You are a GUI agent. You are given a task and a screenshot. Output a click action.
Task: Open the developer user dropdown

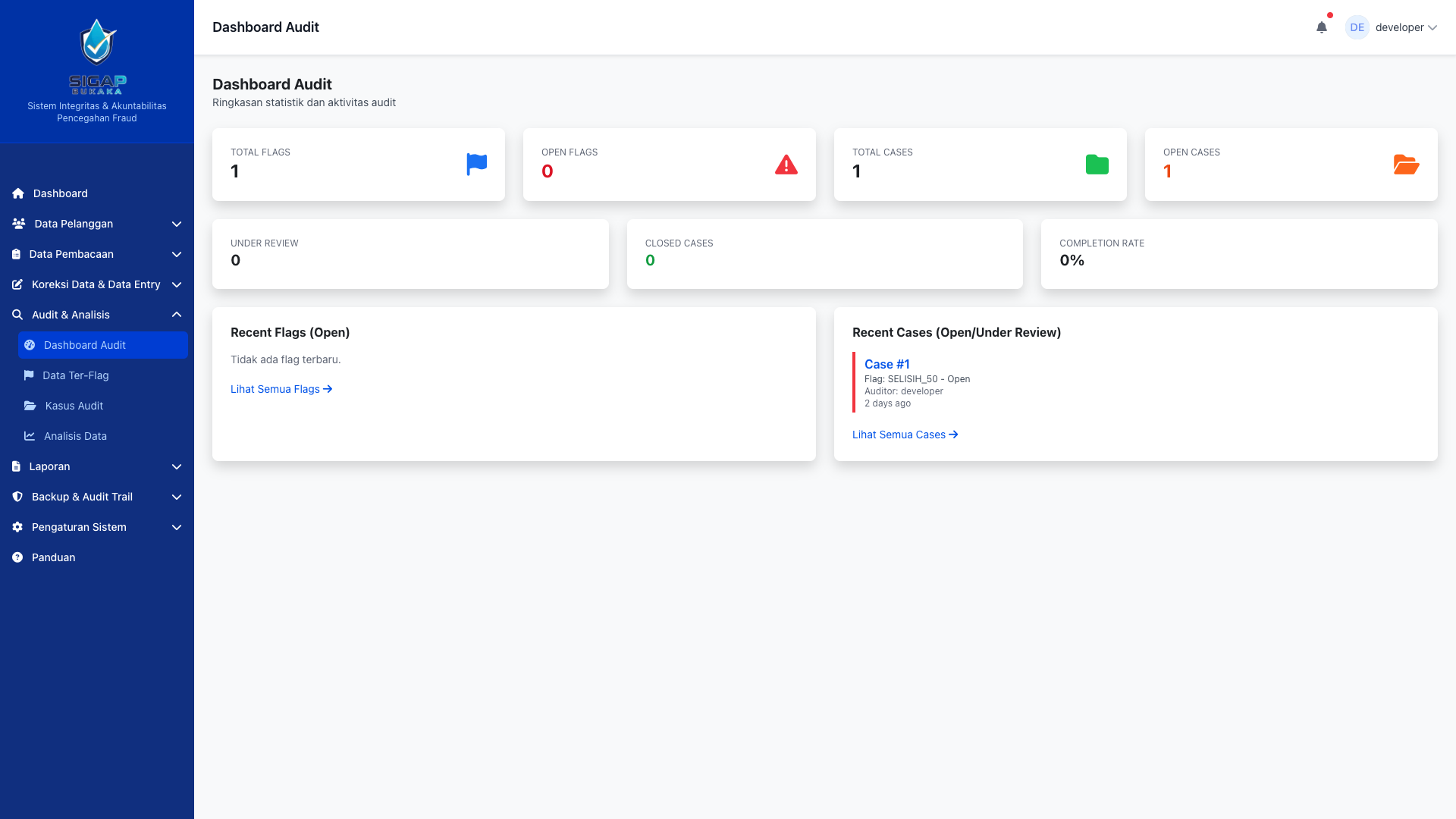[x=1405, y=27]
